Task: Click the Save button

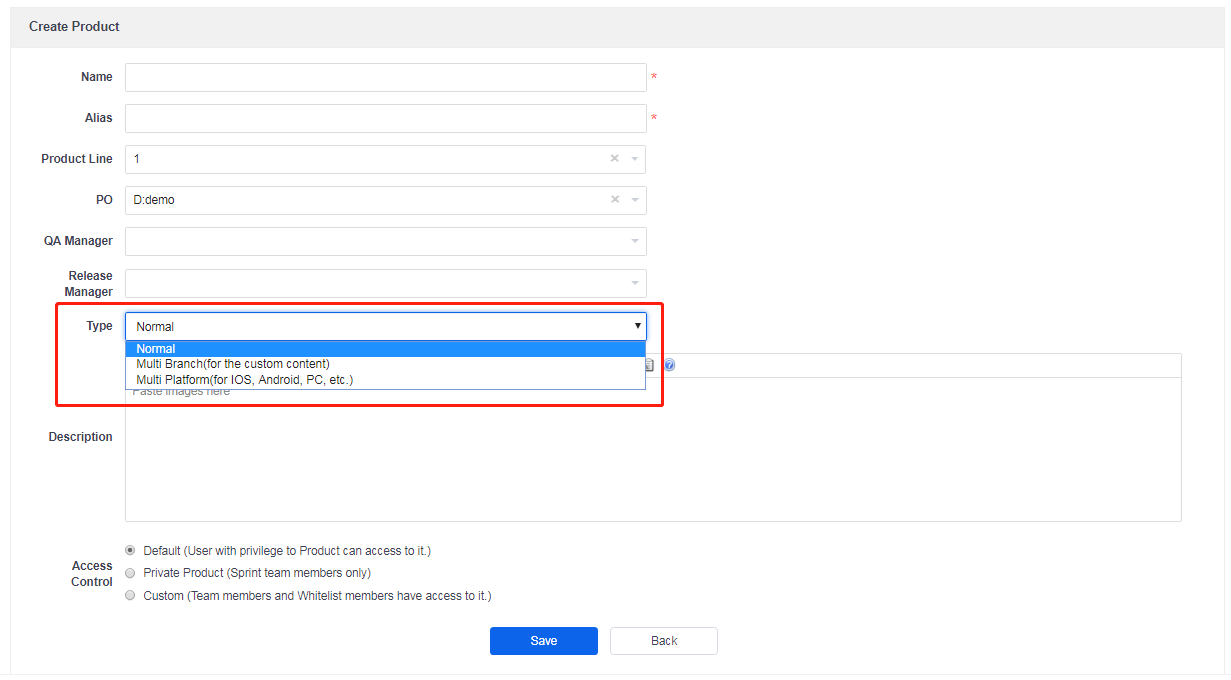Action: (543, 641)
